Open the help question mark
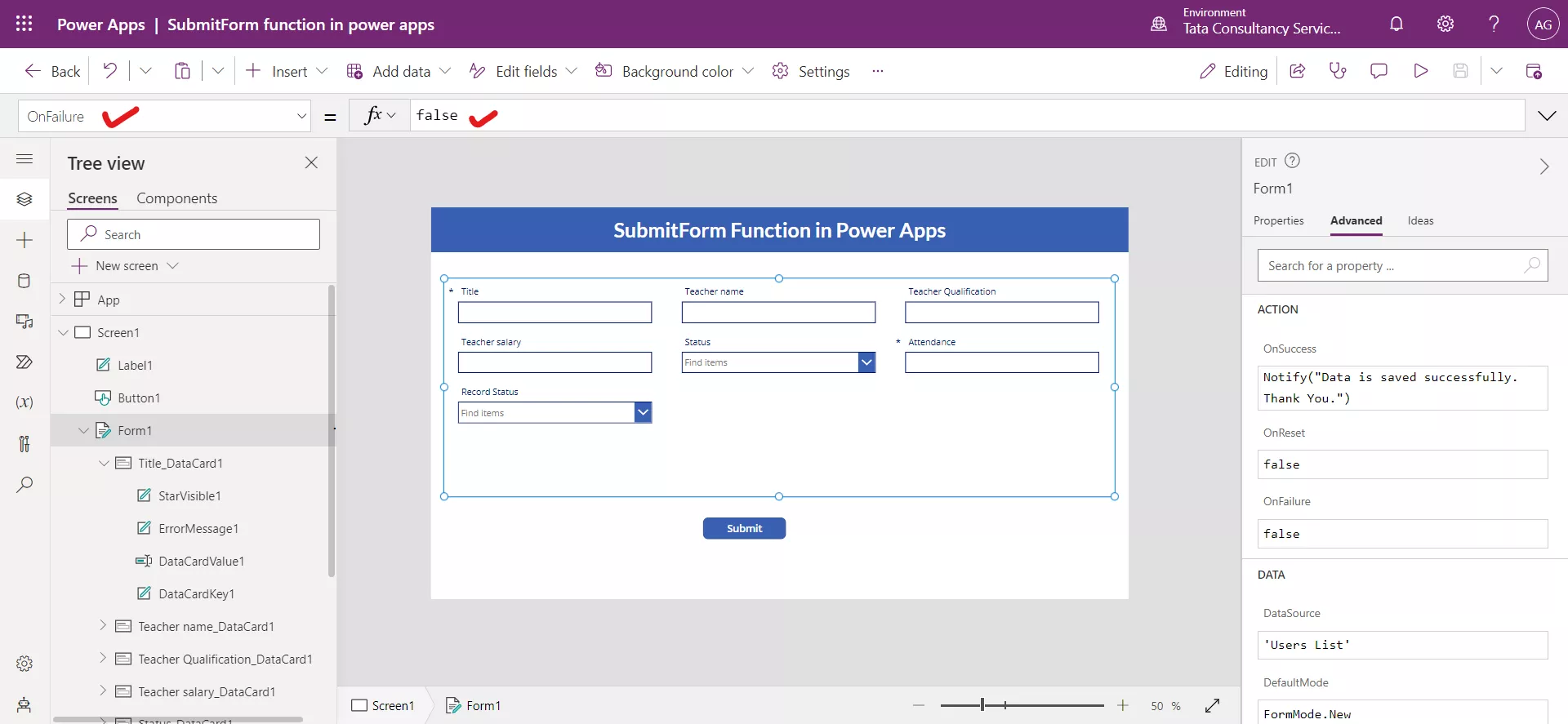Screen dimensions: 1568x724 1494,24
